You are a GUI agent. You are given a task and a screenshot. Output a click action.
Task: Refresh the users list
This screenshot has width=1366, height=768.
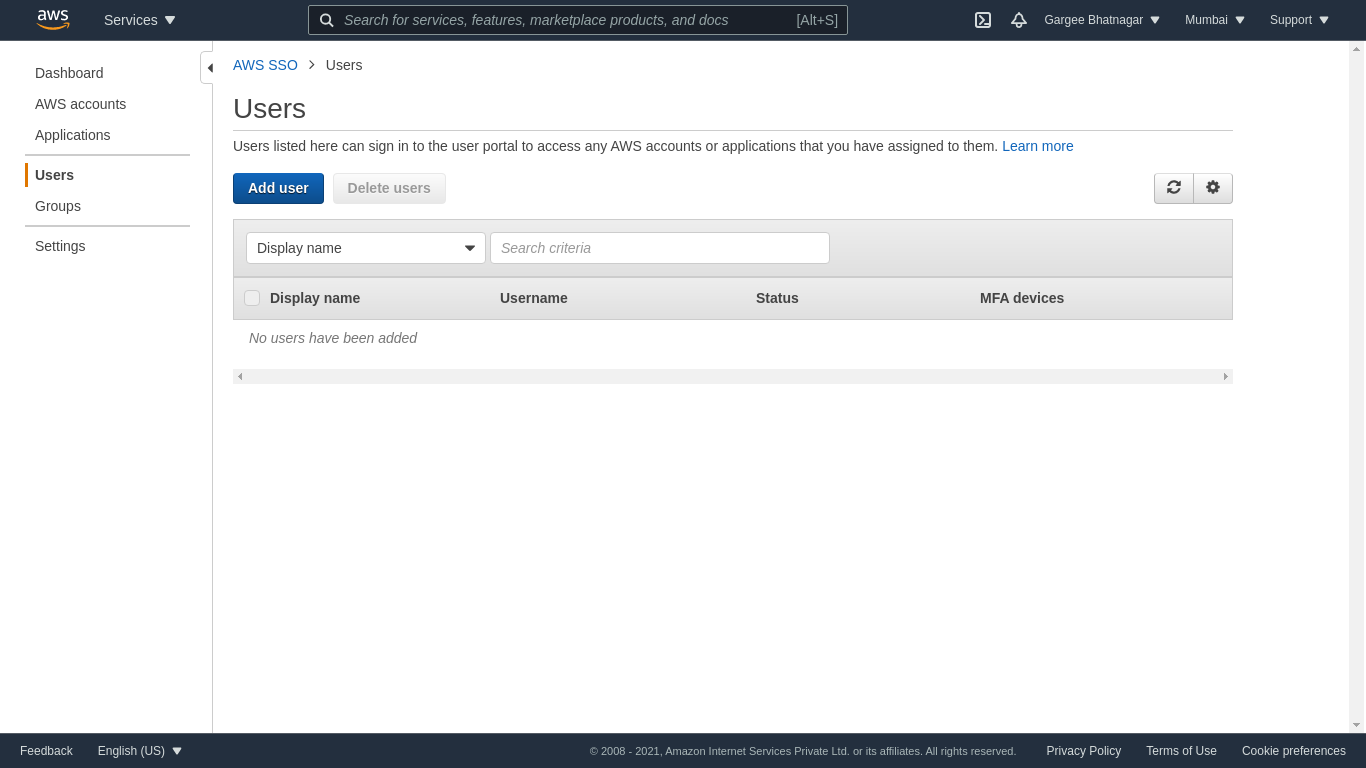(x=1174, y=188)
